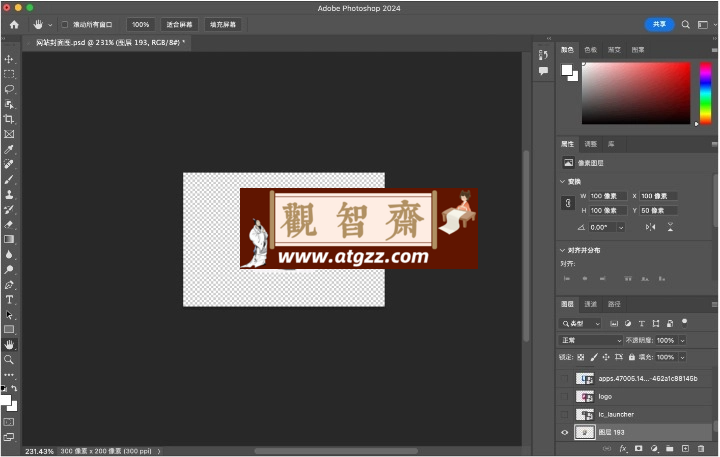Lock all with the padlock icon

coord(632,357)
